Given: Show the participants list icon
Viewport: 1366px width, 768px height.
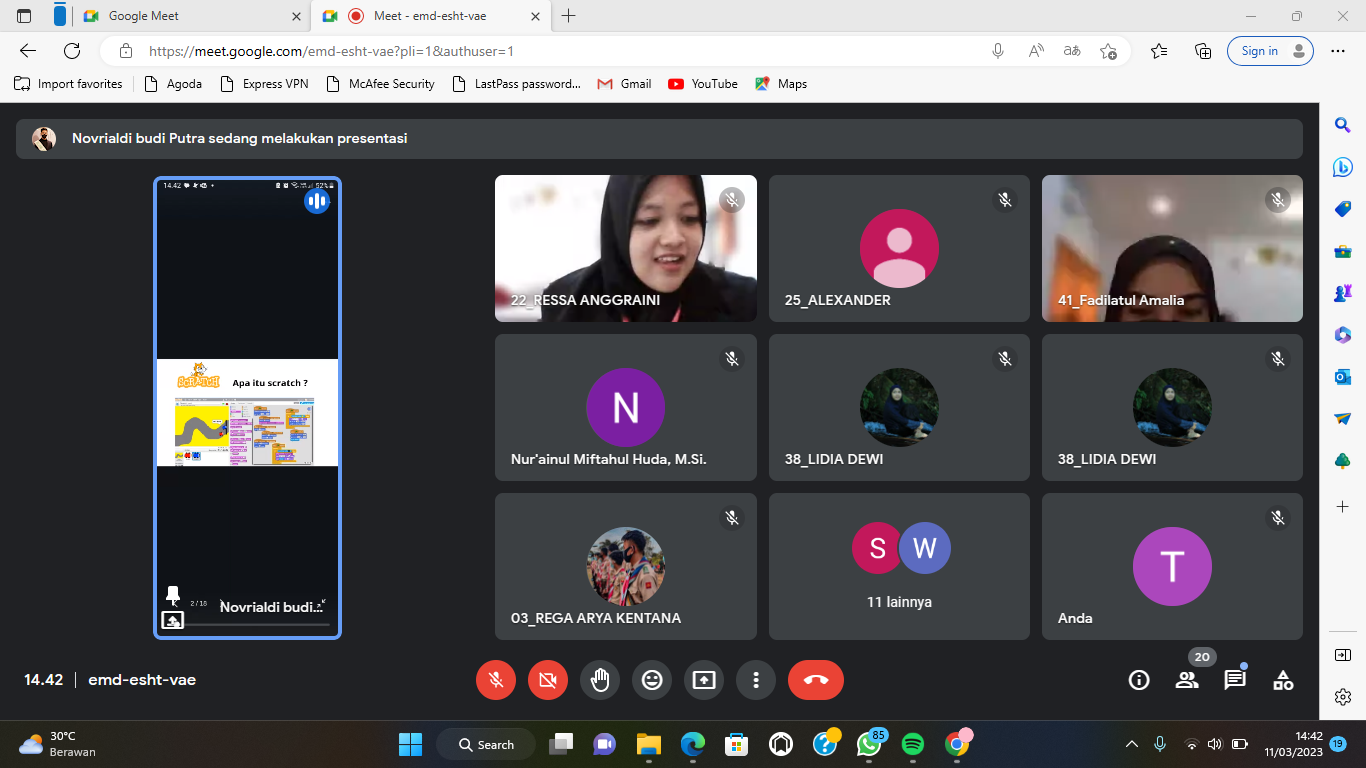Looking at the screenshot, I should tap(1187, 680).
